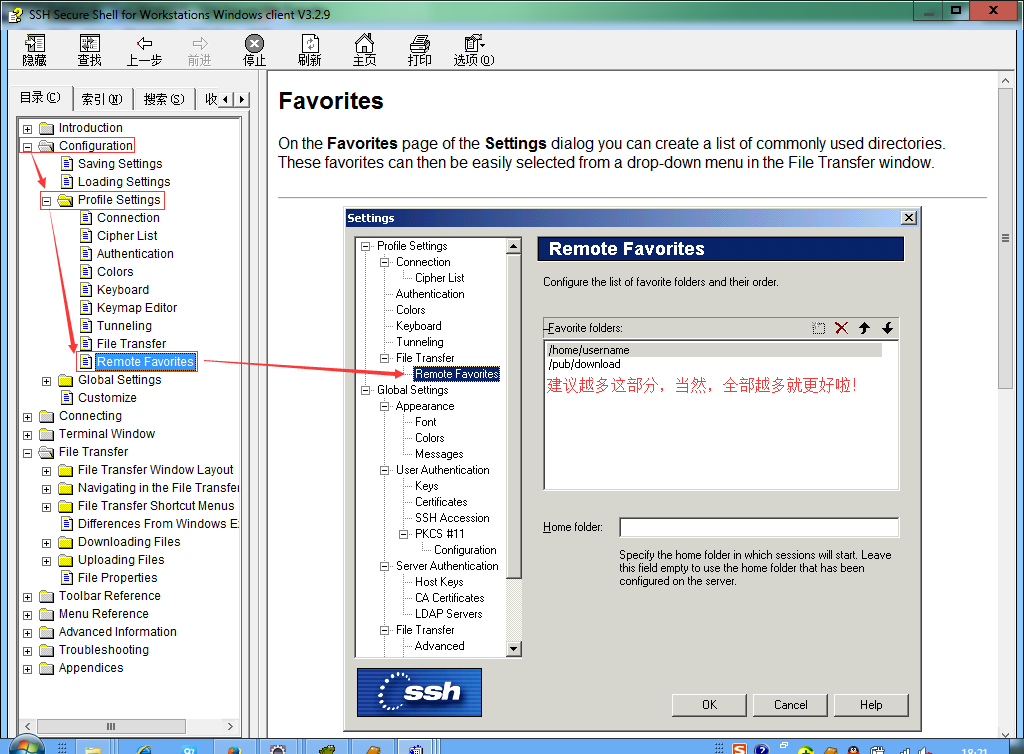Click the red X delete favorite icon

(x=842, y=328)
